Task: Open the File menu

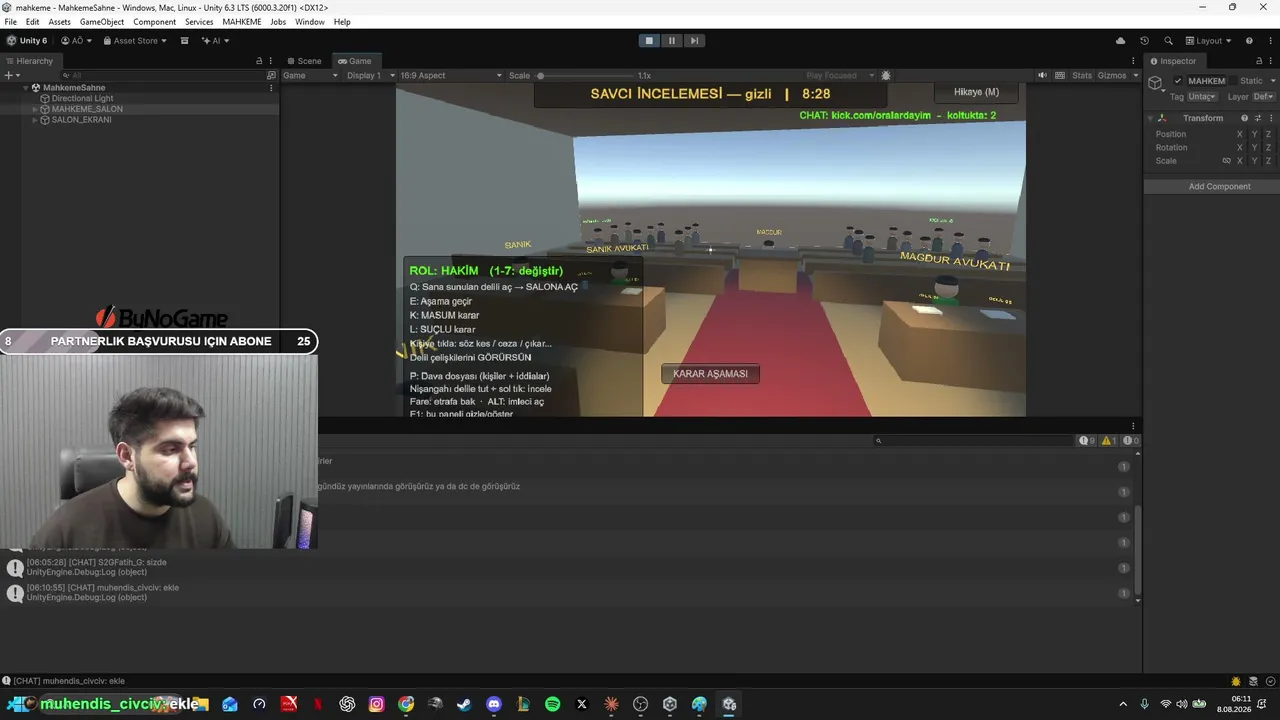Action: pos(11,22)
